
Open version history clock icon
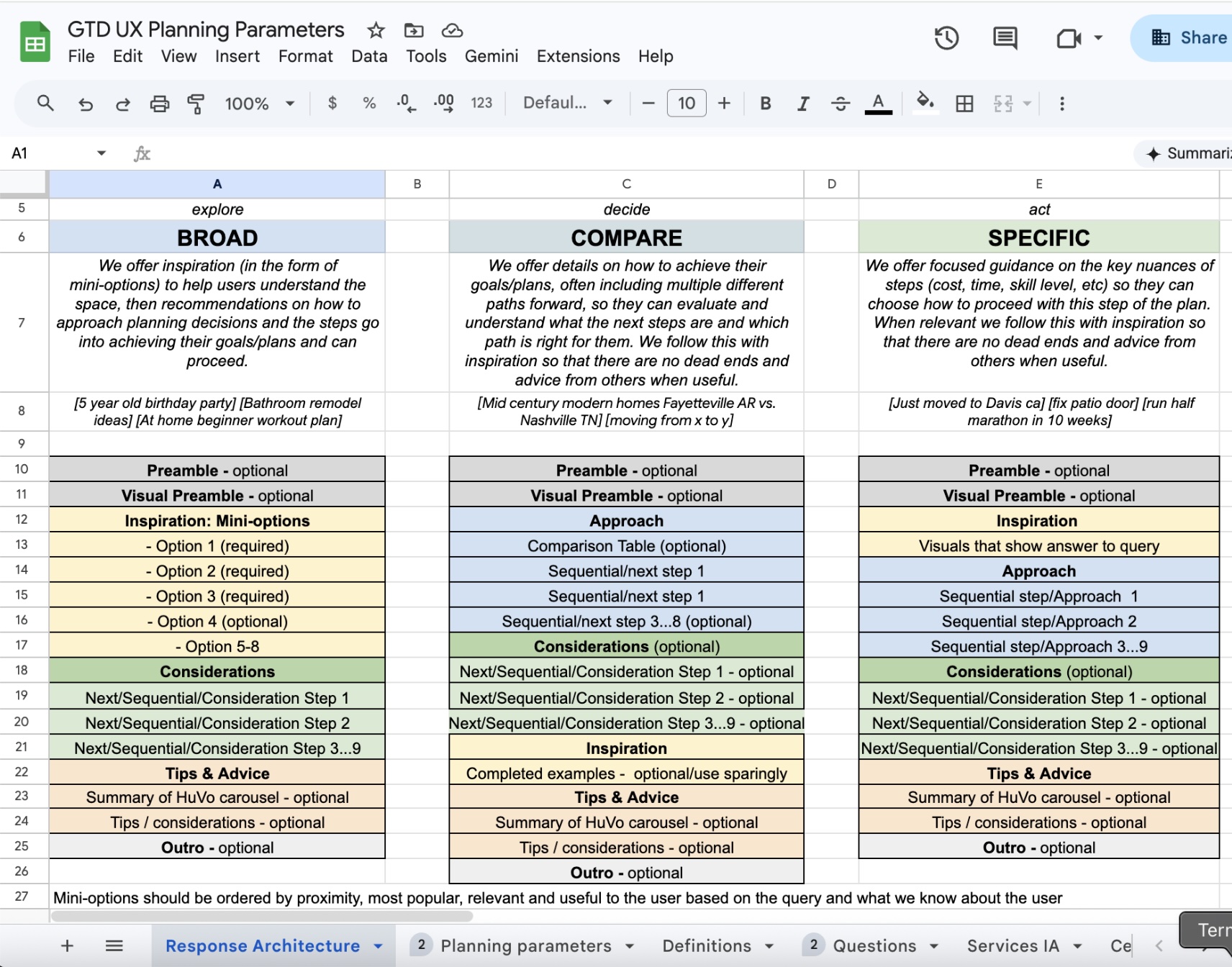click(946, 37)
